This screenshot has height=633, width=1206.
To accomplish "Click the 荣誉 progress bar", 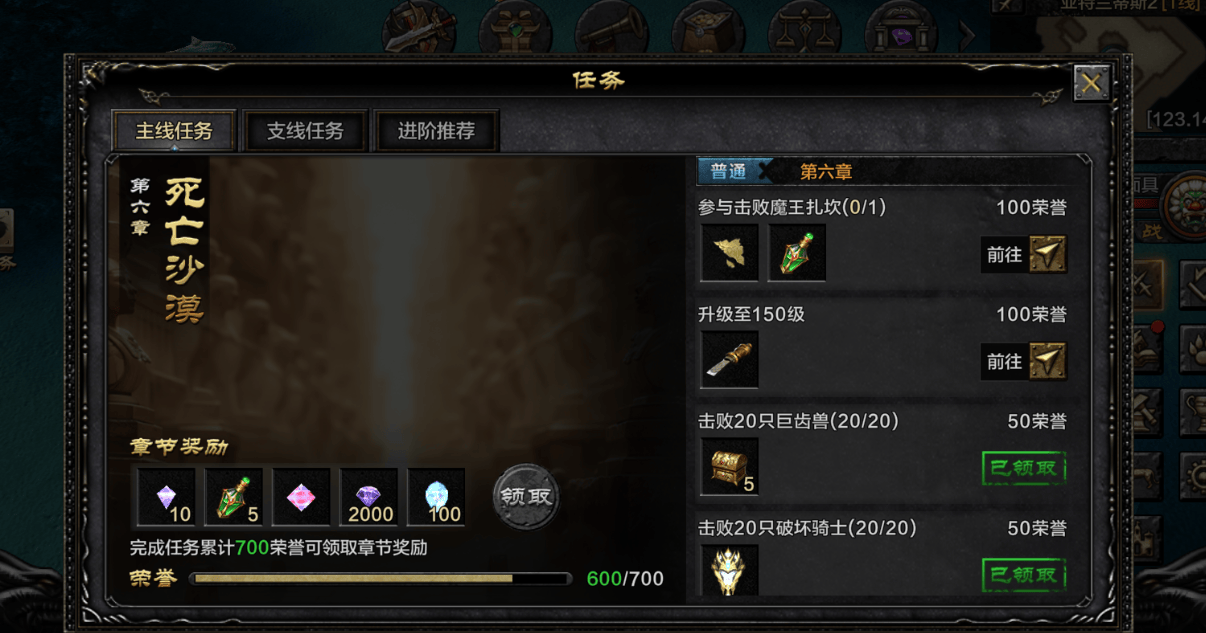I will [x=380, y=578].
